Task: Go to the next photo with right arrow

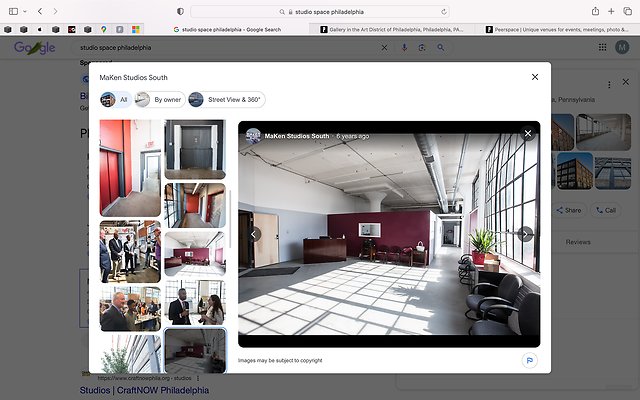Action: pos(526,234)
